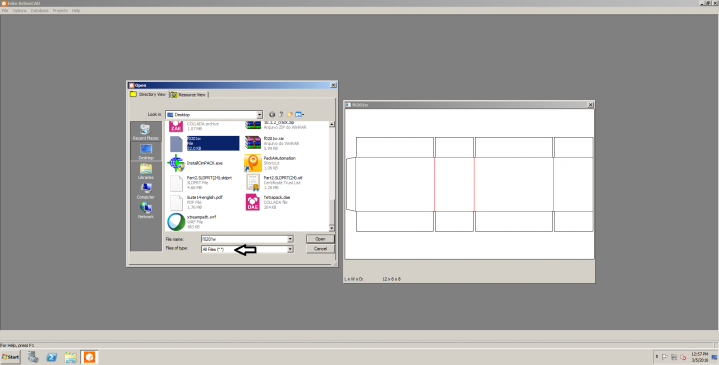Screen dimensions: 719x365
Task: Expand the Look in Desktop dropdown
Action: (x=259, y=115)
